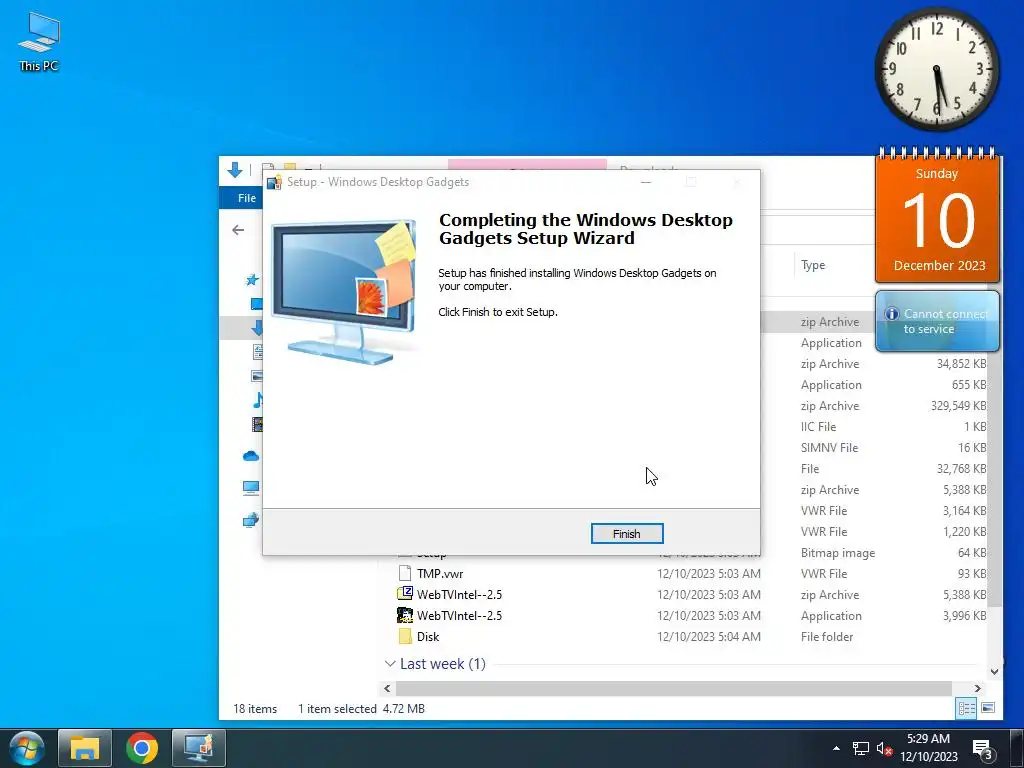Select the WebTVIntel--2.5 zip archive icon

click(405, 594)
